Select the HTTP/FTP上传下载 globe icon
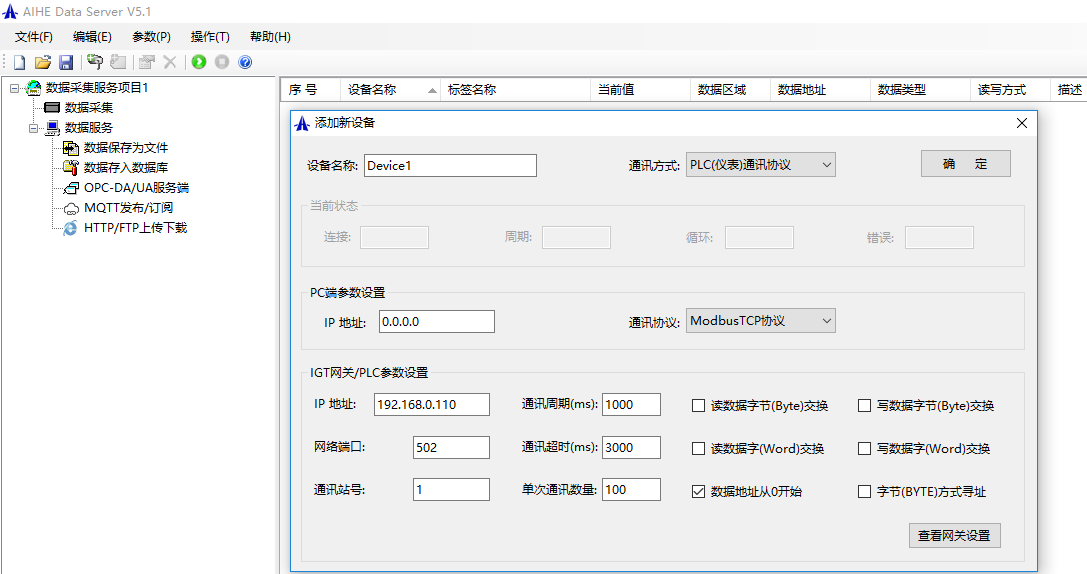 coord(71,228)
